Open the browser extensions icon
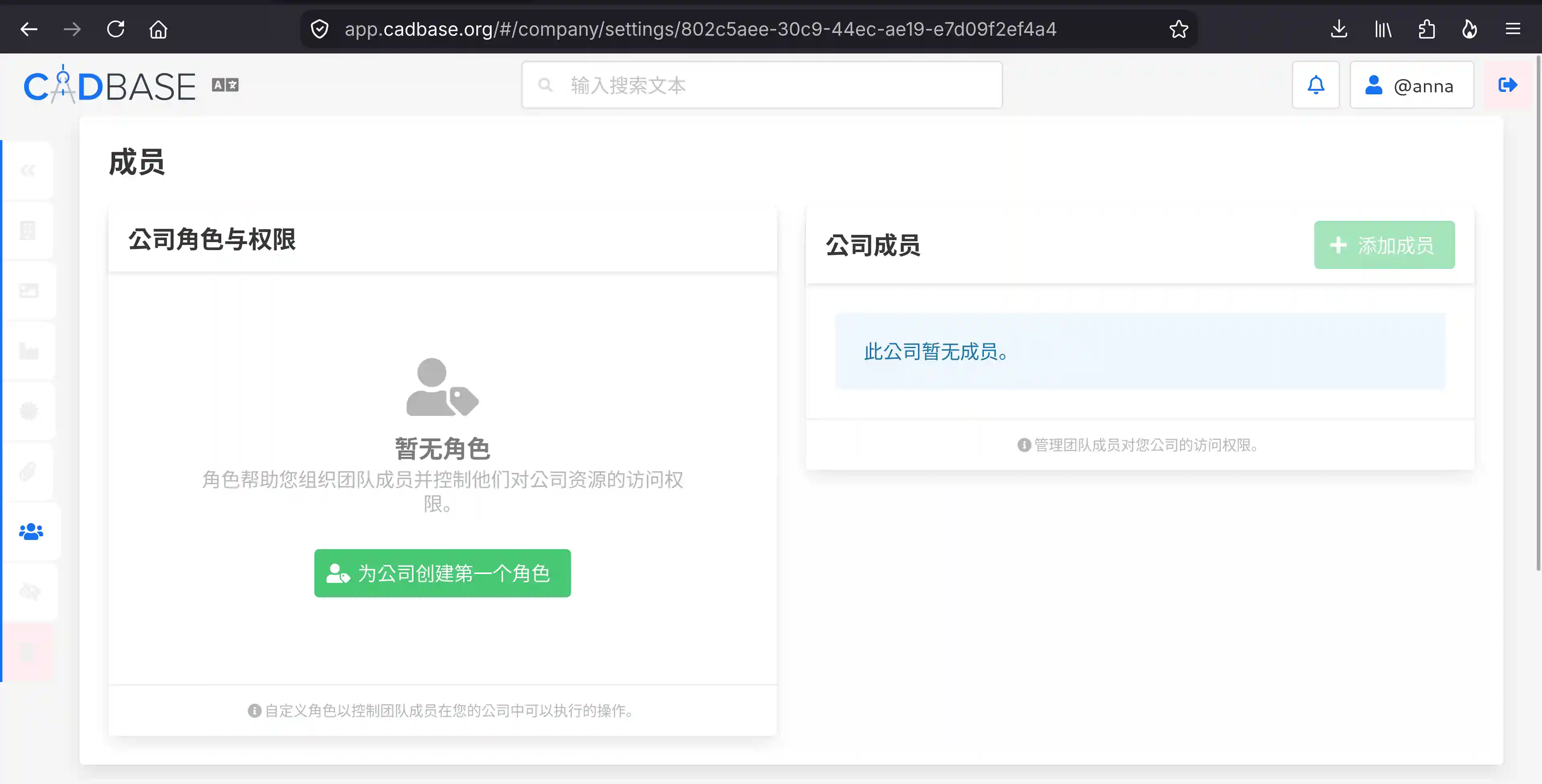1542x784 pixels. click(x=1426, y=29)
